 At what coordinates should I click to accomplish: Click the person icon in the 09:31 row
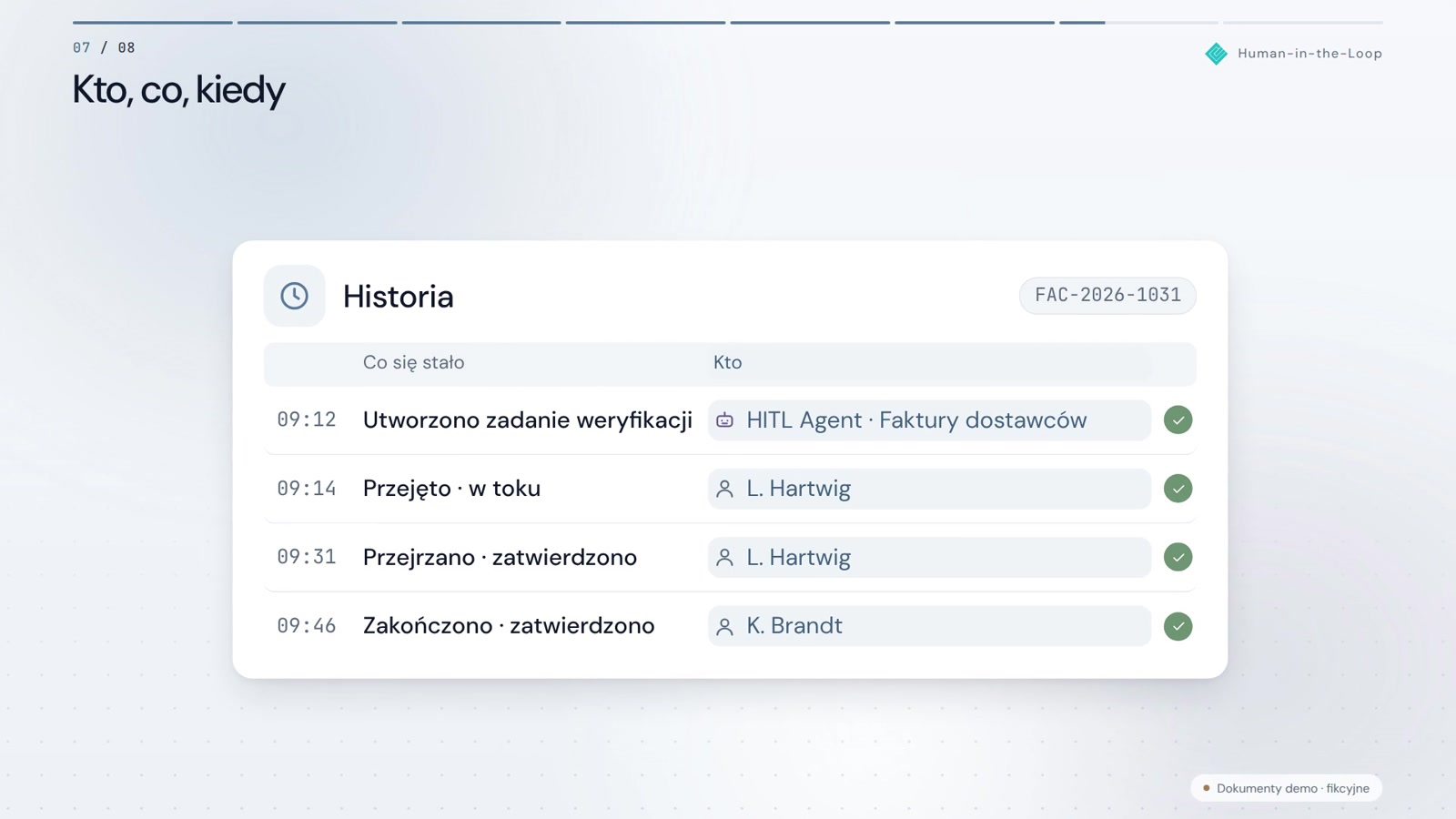pos(724,557)
